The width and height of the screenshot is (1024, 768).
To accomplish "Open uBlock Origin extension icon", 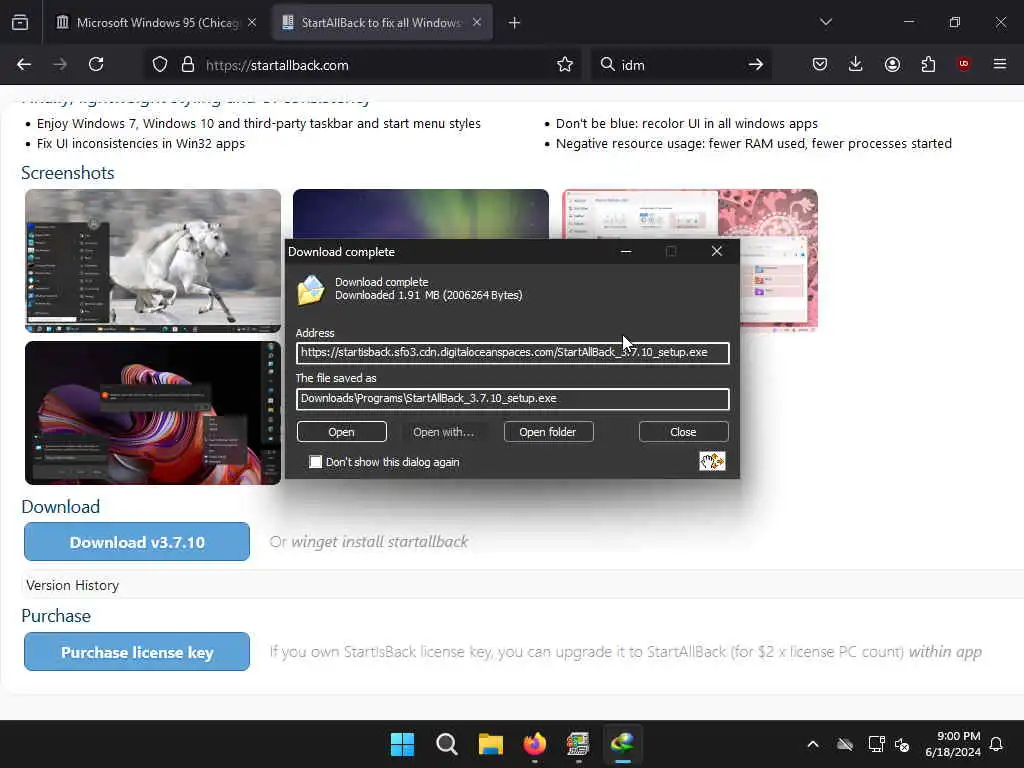I will coord(963,64).
